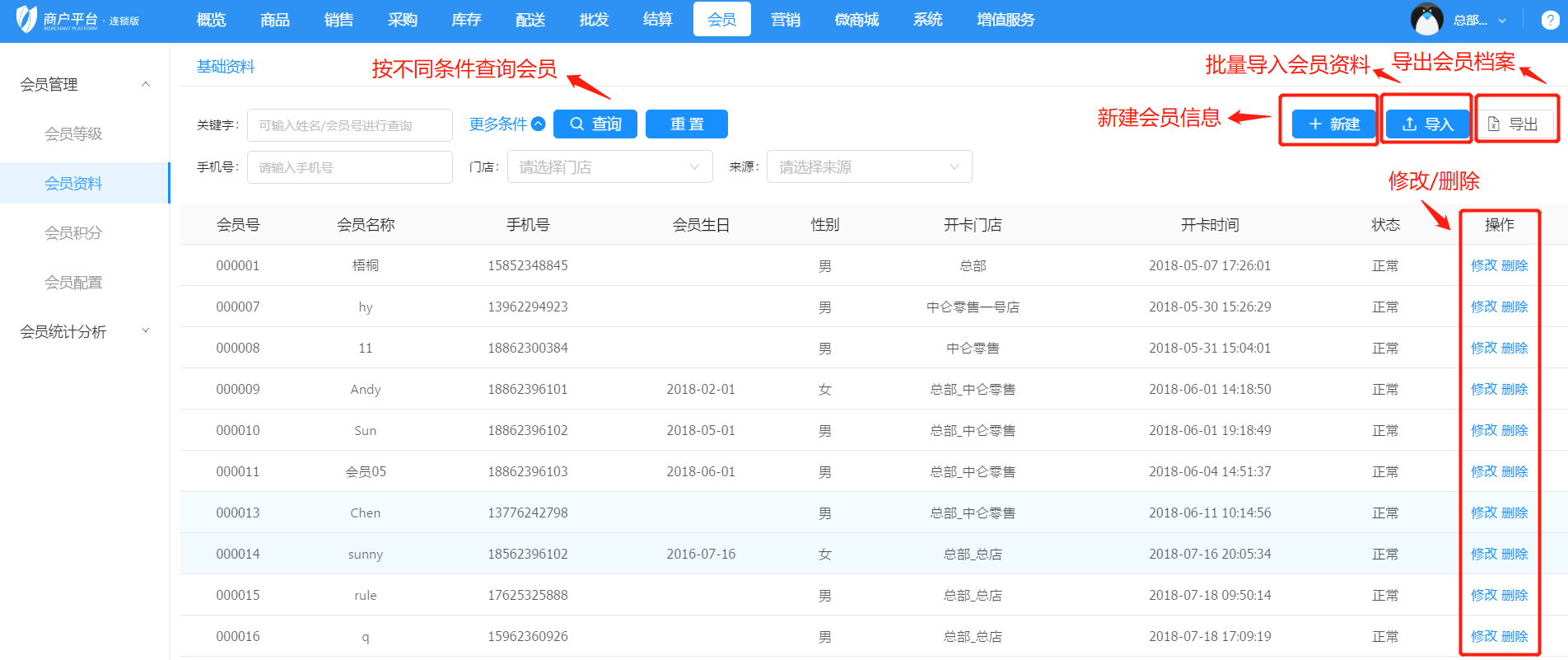
Task: Click the 导入 upload button
Action: pyautogui.click(x=1427, y=124)
